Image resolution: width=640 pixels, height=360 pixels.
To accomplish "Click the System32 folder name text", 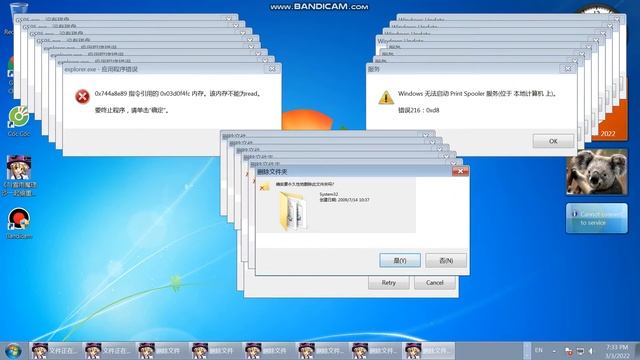I will pyautogui.click(x=329, y=194).
